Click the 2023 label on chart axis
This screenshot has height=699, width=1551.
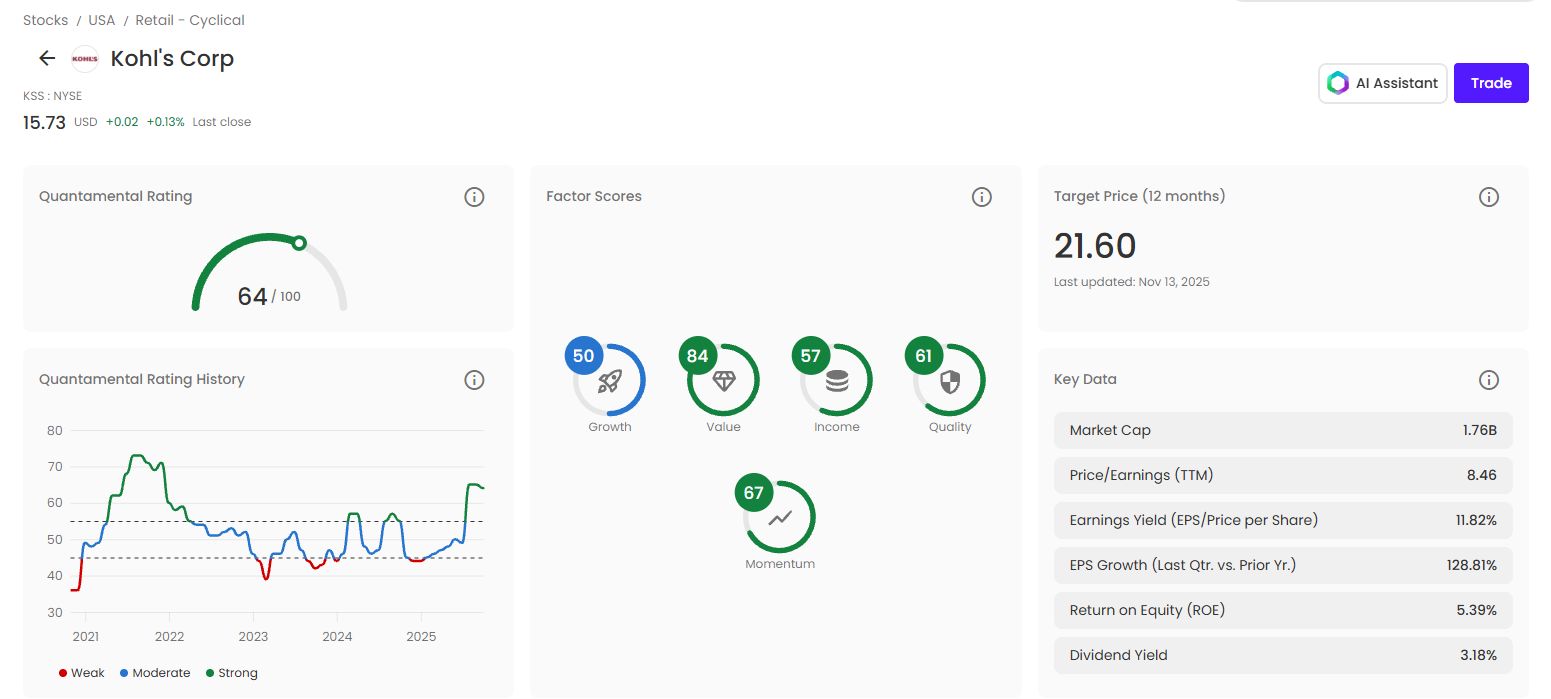[253, 636]
